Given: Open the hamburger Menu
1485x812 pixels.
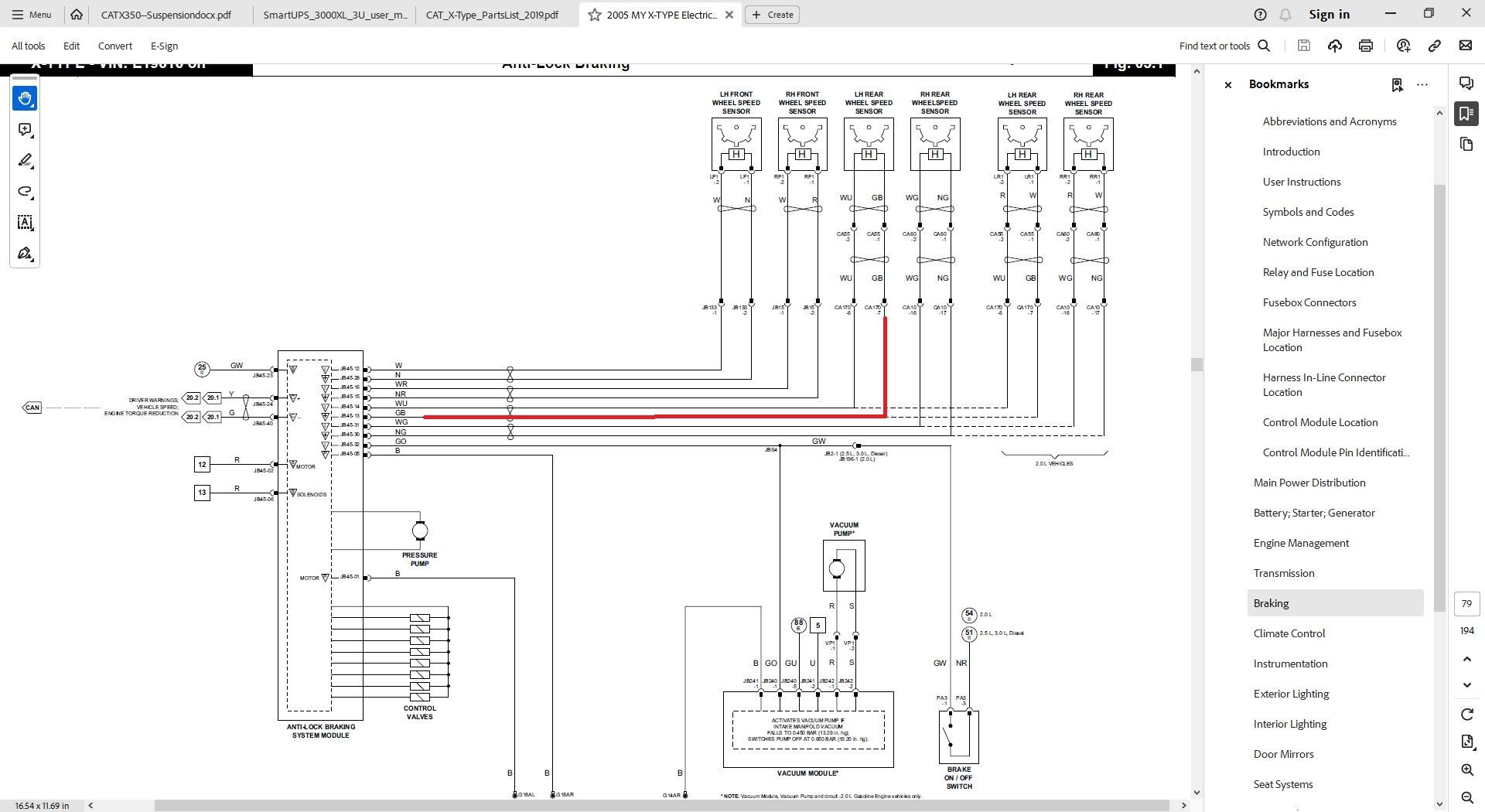Looking at the screenshot, I should [31, 15].
